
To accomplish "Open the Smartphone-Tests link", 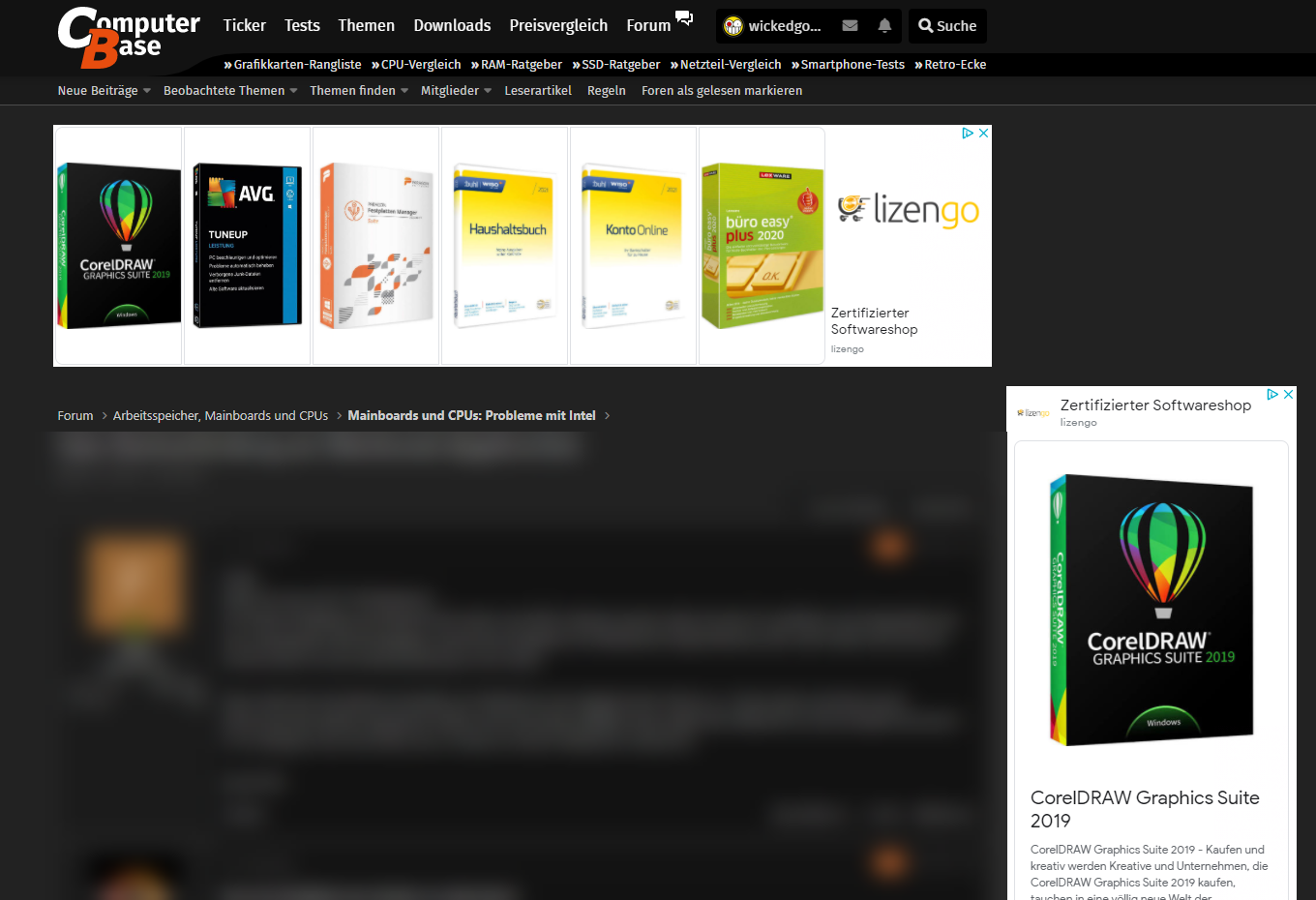I will point(848,65).
